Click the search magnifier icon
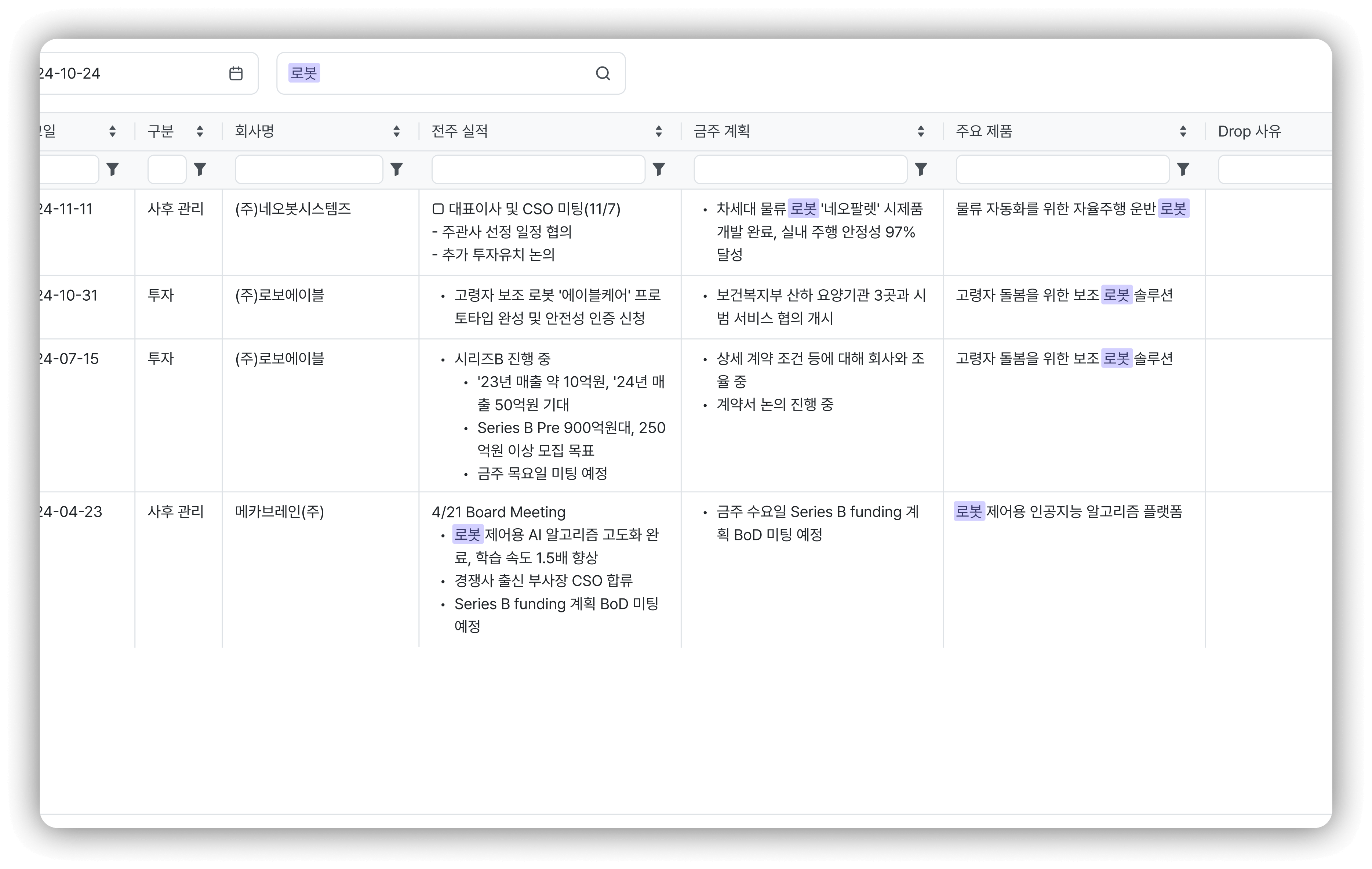This screenshot has width=1372, height=869. tap(603, 73)
